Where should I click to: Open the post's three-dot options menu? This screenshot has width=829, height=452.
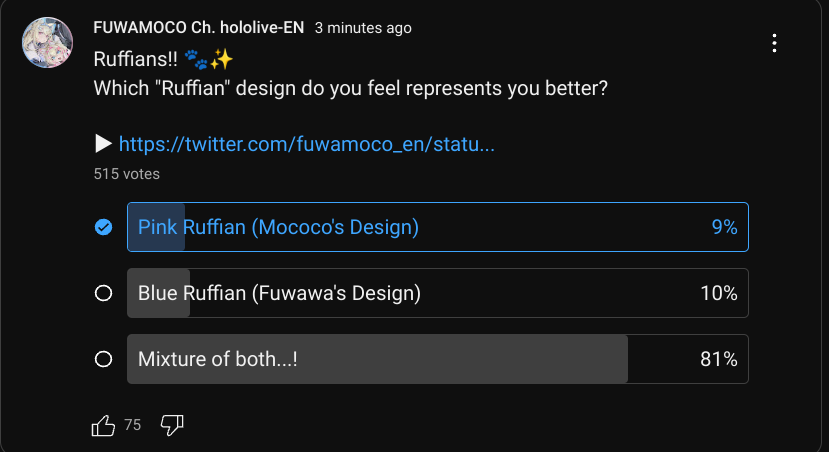774,44
